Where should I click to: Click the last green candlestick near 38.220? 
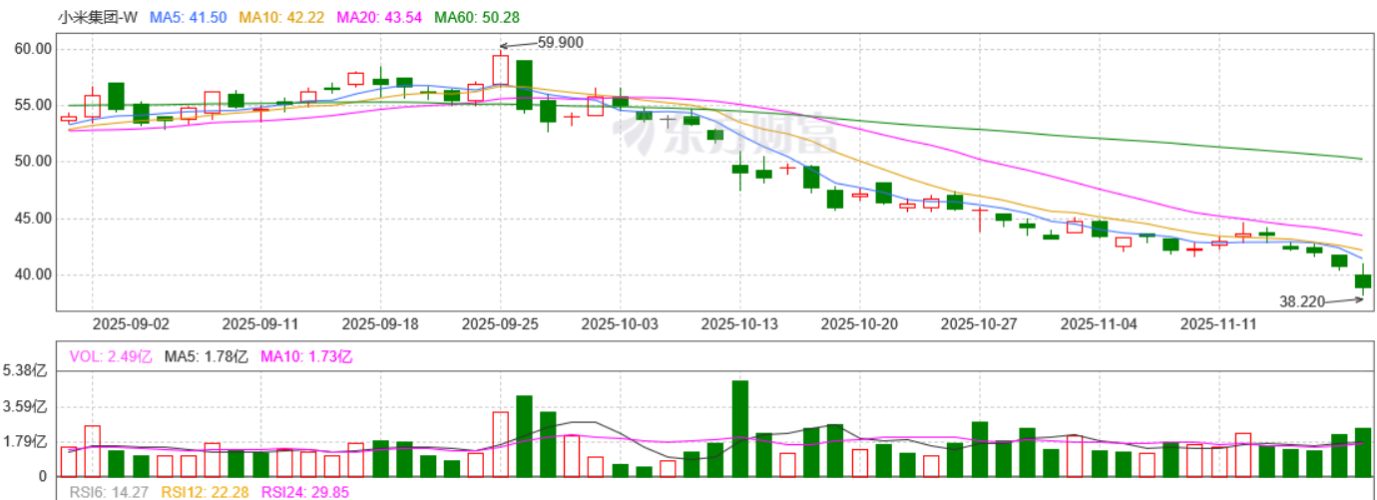point(1362,281)
